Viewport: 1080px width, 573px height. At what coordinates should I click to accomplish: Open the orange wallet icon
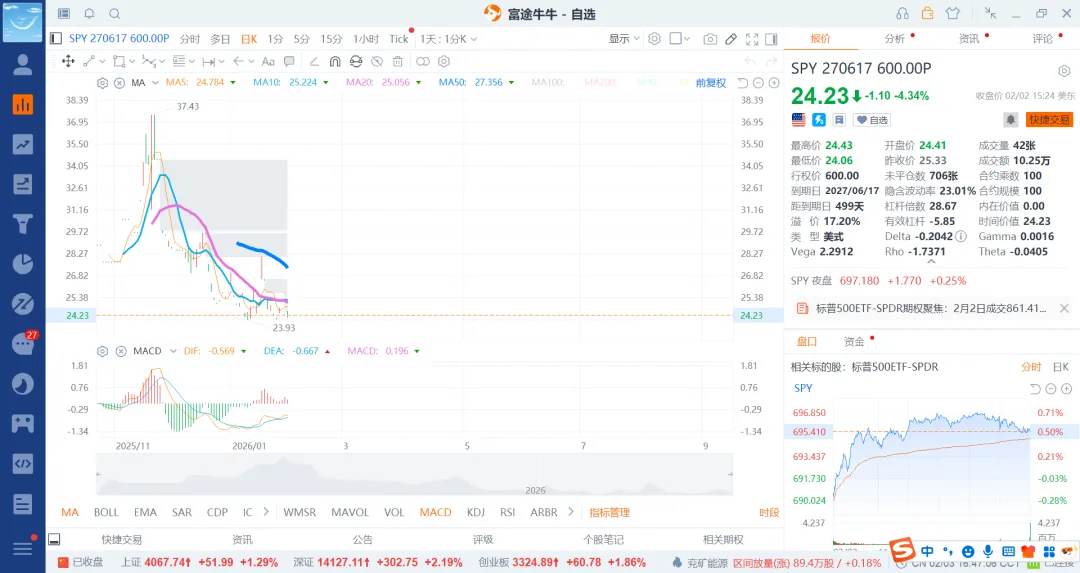pos(928,13)
